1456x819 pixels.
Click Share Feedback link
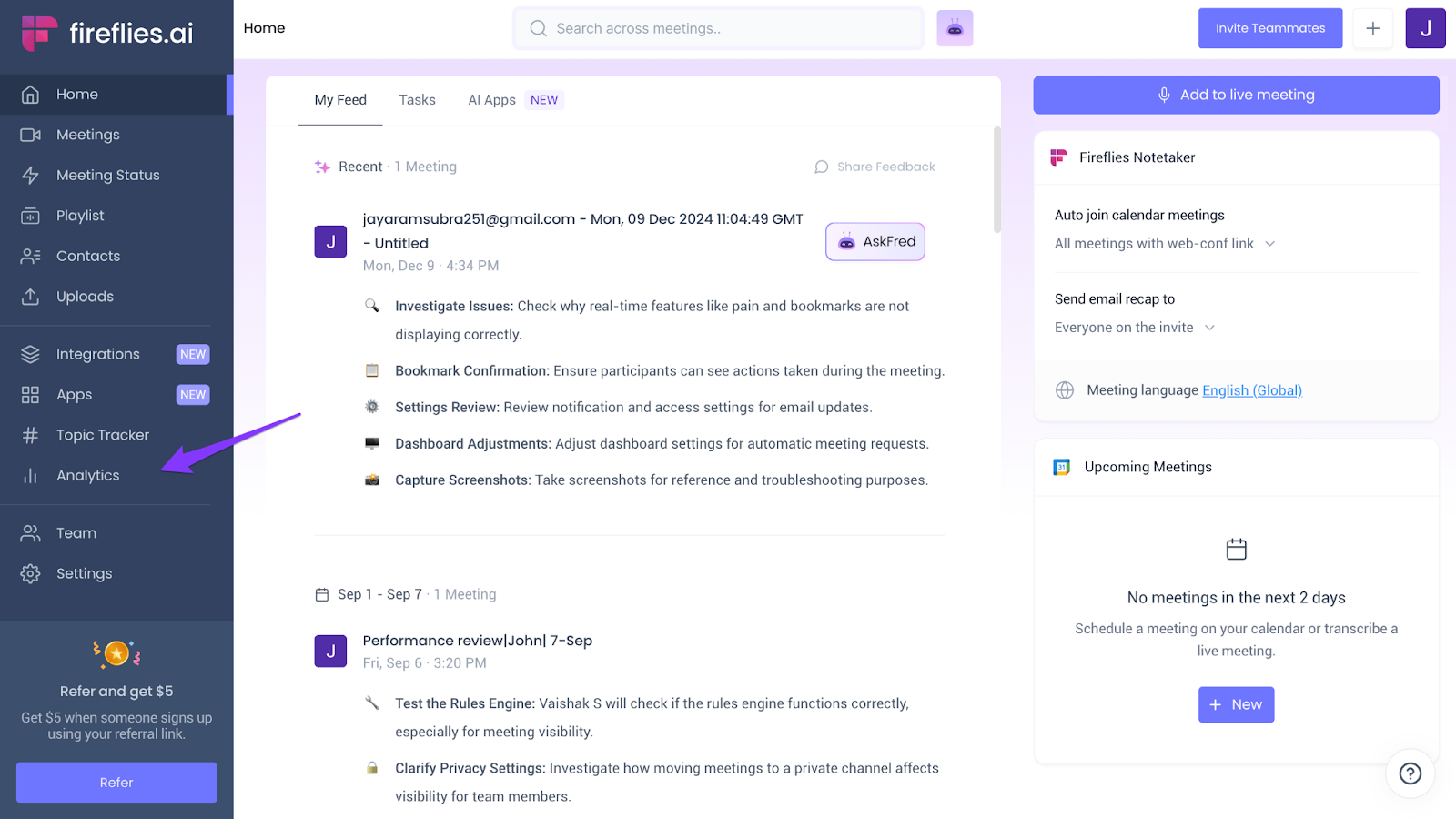[x=875, y=167]
